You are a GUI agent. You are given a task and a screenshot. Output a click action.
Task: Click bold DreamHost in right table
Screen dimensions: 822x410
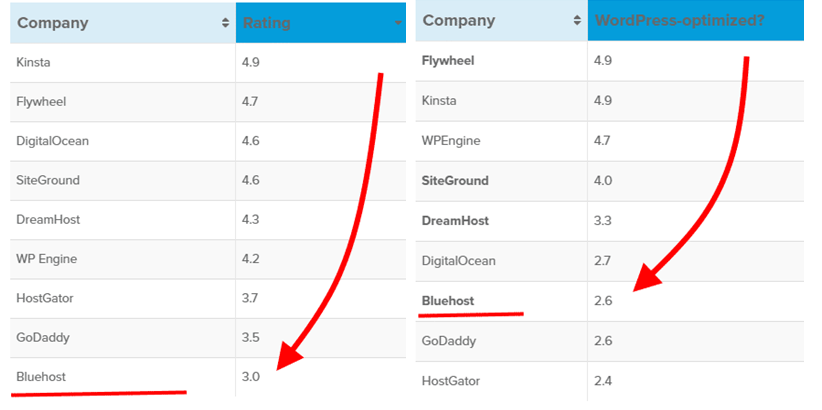coord(456,221)
